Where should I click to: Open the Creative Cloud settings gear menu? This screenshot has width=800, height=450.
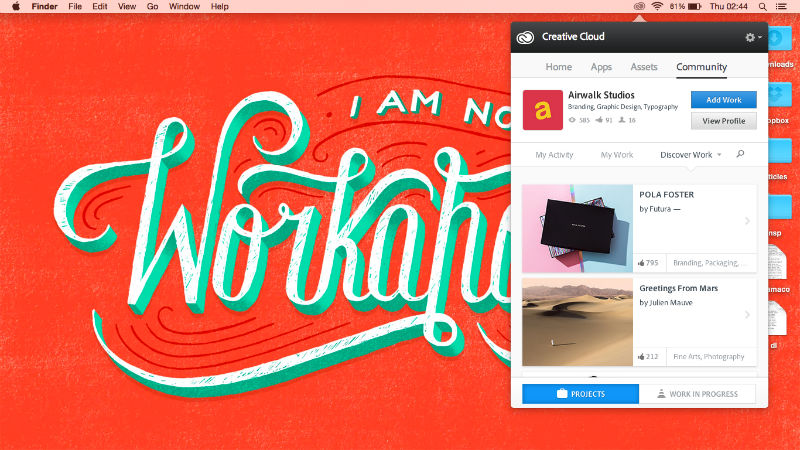click(752, 37)
